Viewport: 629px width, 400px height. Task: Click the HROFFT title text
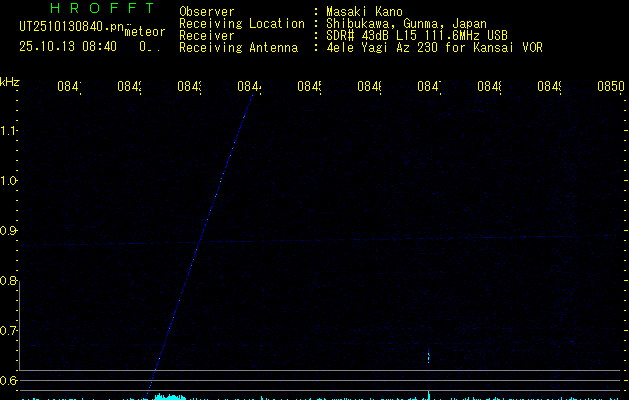pyautogui.click(x=101, y=8)
